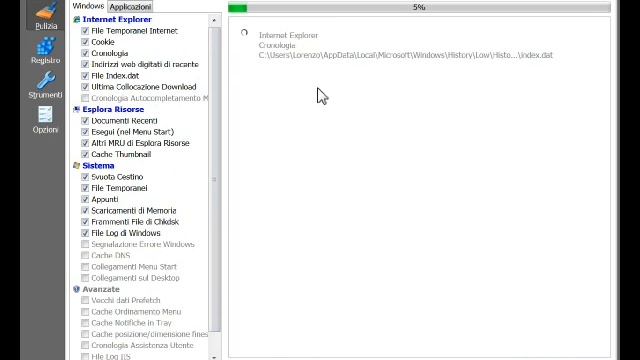Click the scroll down arrow of cleaner list
Viewport: 640px width, 360px height.
(214, 357)
